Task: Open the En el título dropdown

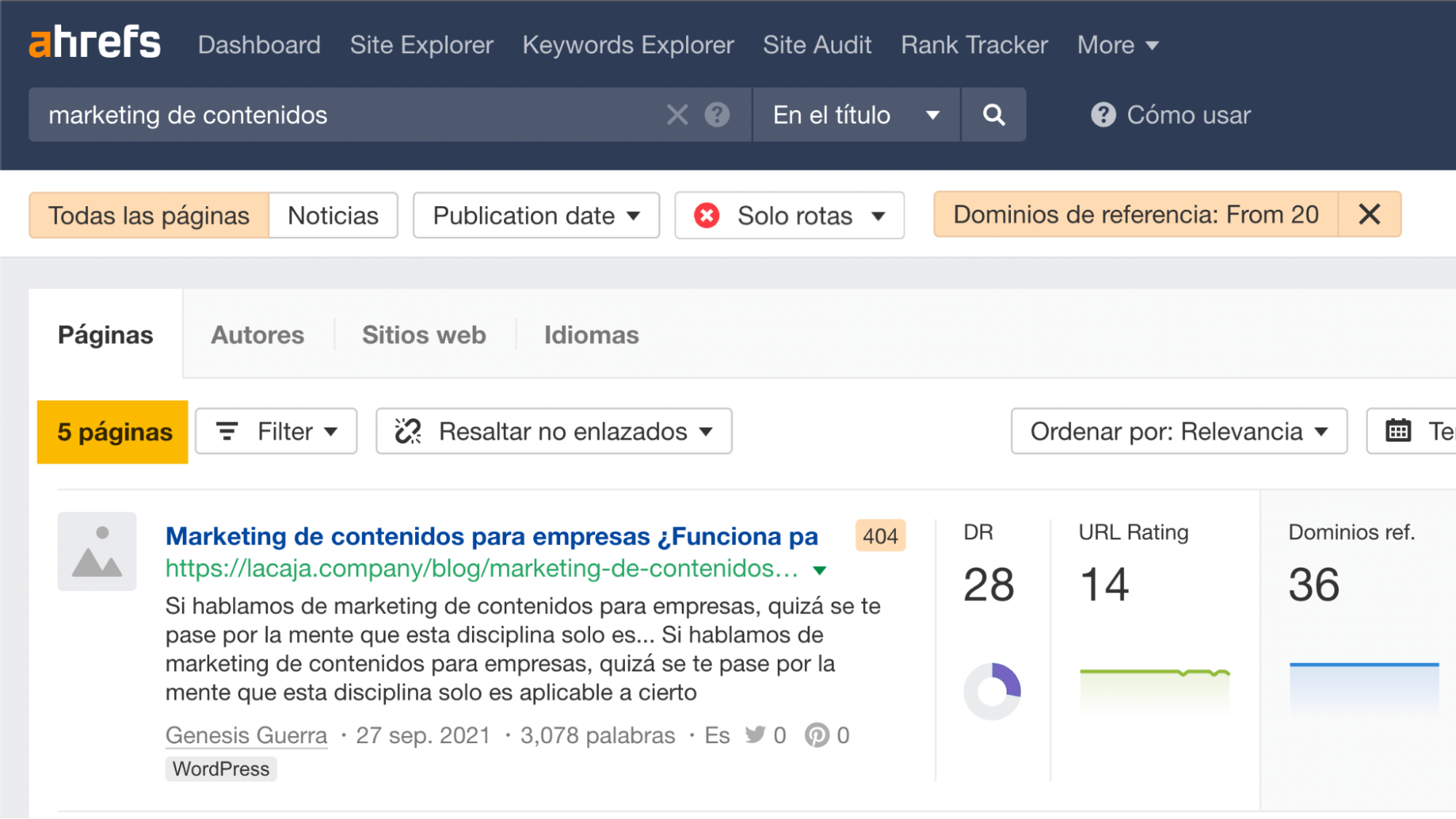Action: tap(856, 114)
